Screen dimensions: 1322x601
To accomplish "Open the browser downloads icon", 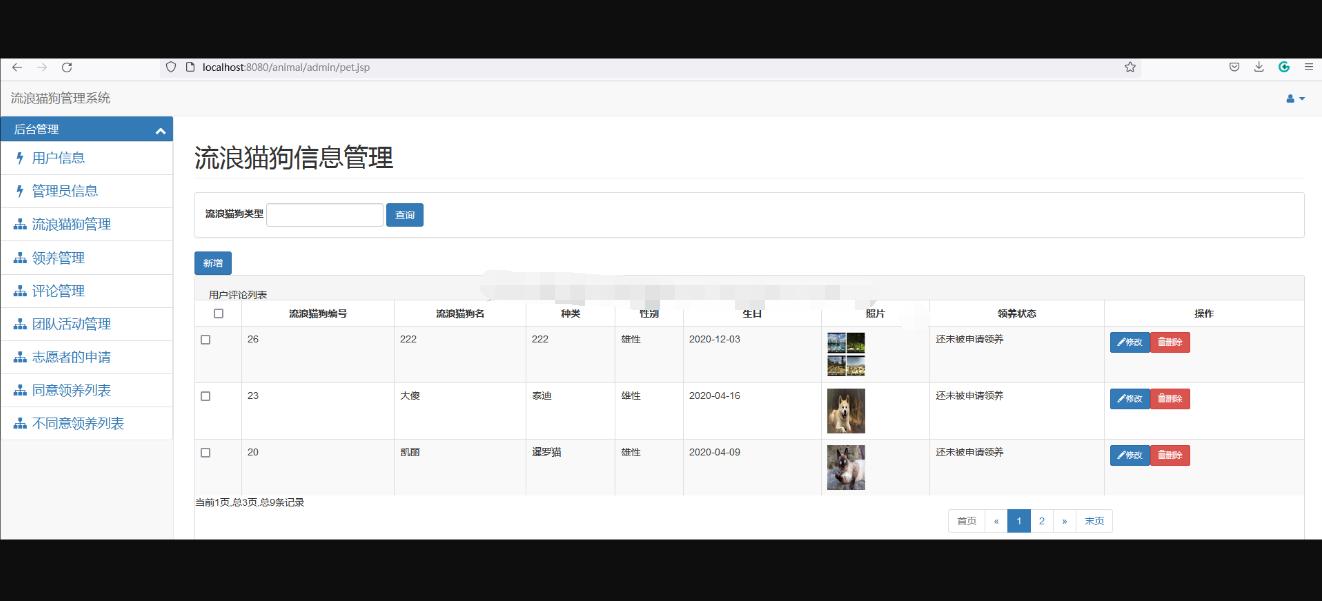I will click(x=1259, y=67).
